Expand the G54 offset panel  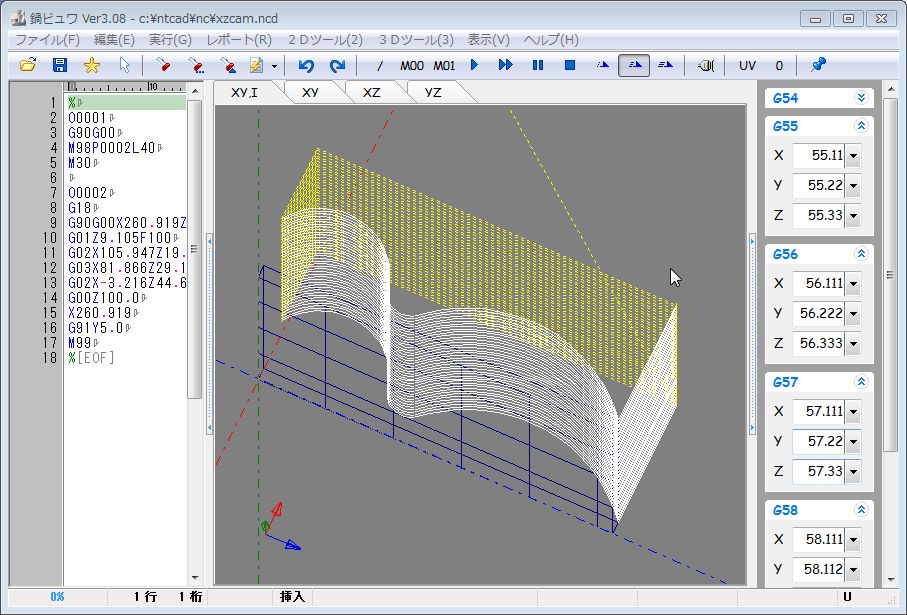[x=861, y=98]
